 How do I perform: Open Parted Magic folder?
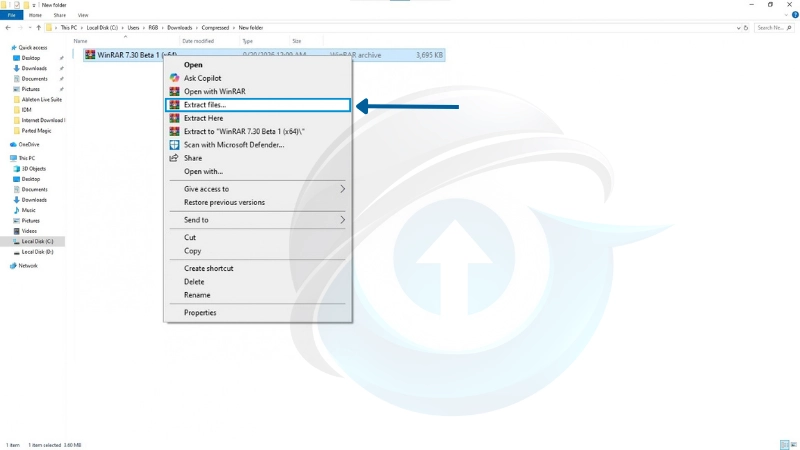coord(36,131)
